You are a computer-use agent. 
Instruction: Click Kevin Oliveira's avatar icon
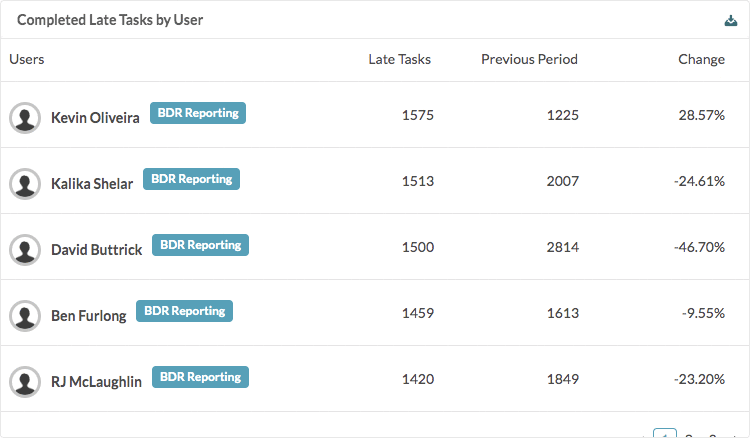click(x=25, y=118)
